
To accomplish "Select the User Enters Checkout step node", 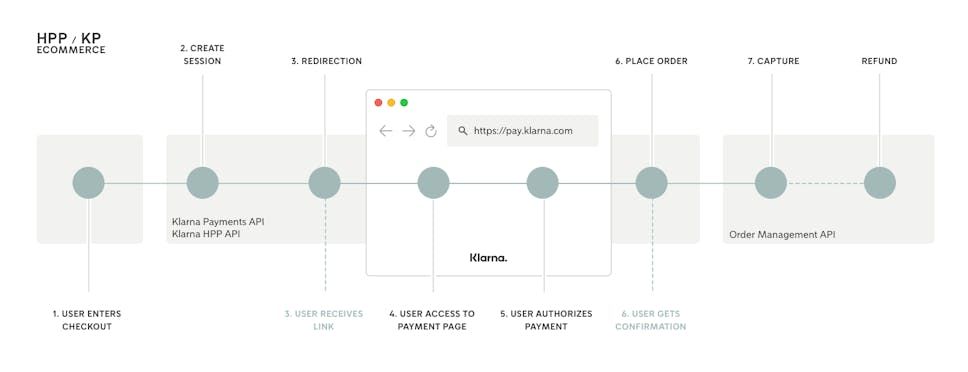I will click(x=88, y=183).
